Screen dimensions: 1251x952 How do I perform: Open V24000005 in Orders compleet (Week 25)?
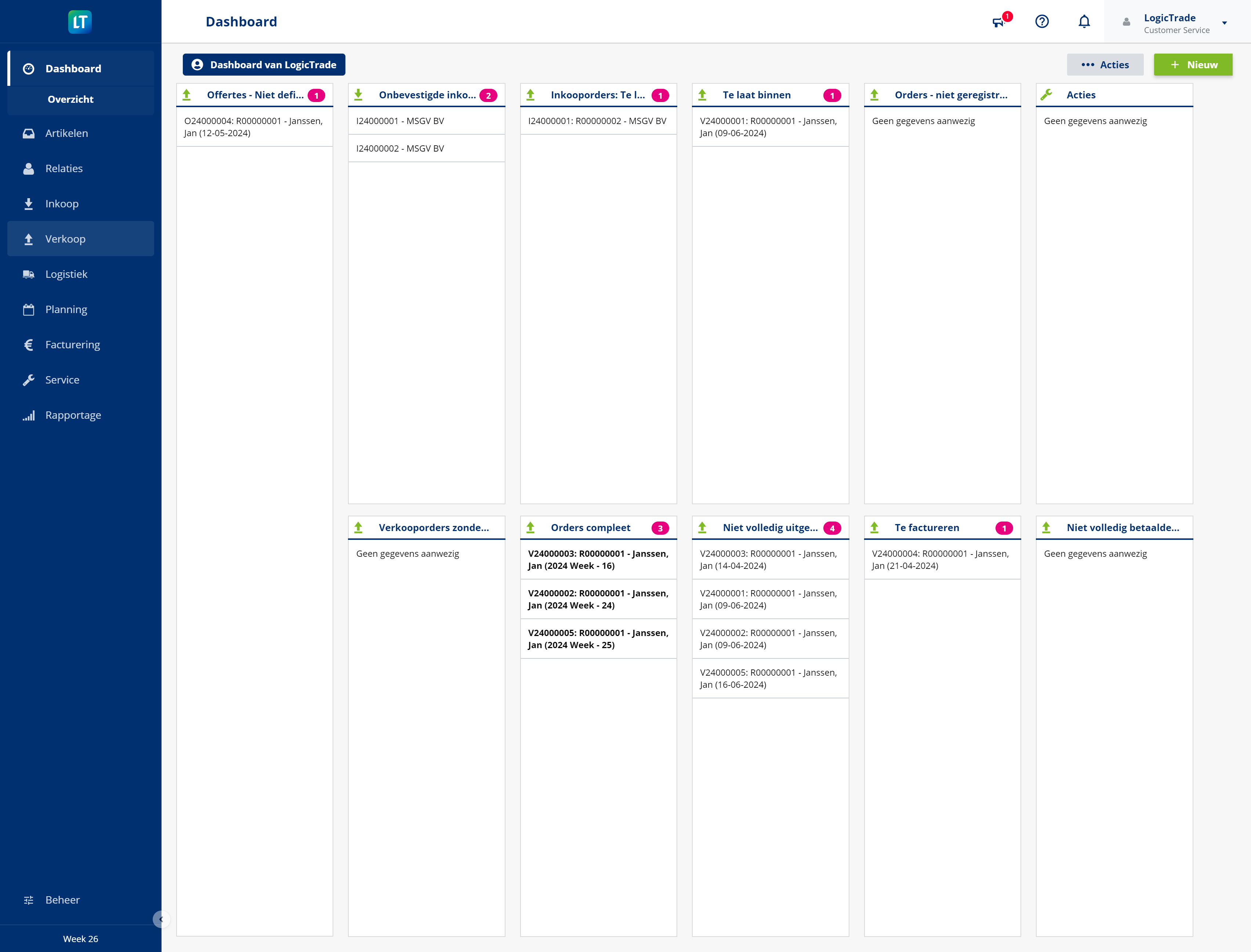[x=599, y=639]
